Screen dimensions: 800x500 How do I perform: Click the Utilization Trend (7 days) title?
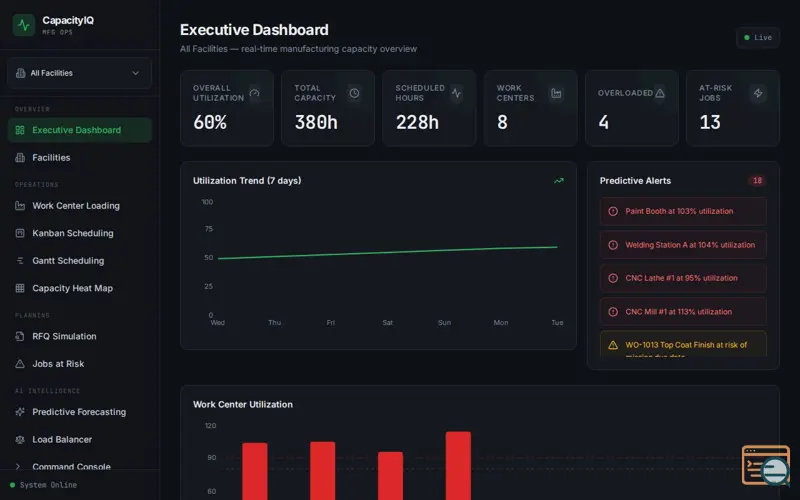point(247,181)
